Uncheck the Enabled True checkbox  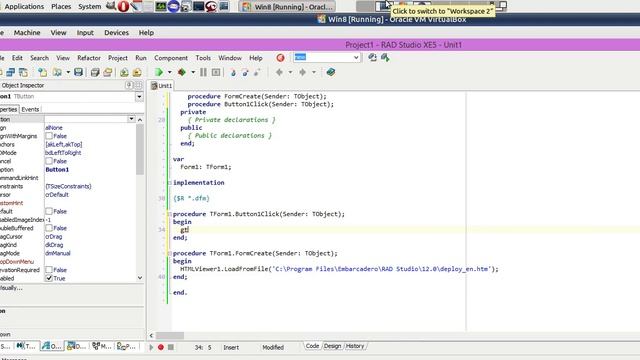click(49, 278)
